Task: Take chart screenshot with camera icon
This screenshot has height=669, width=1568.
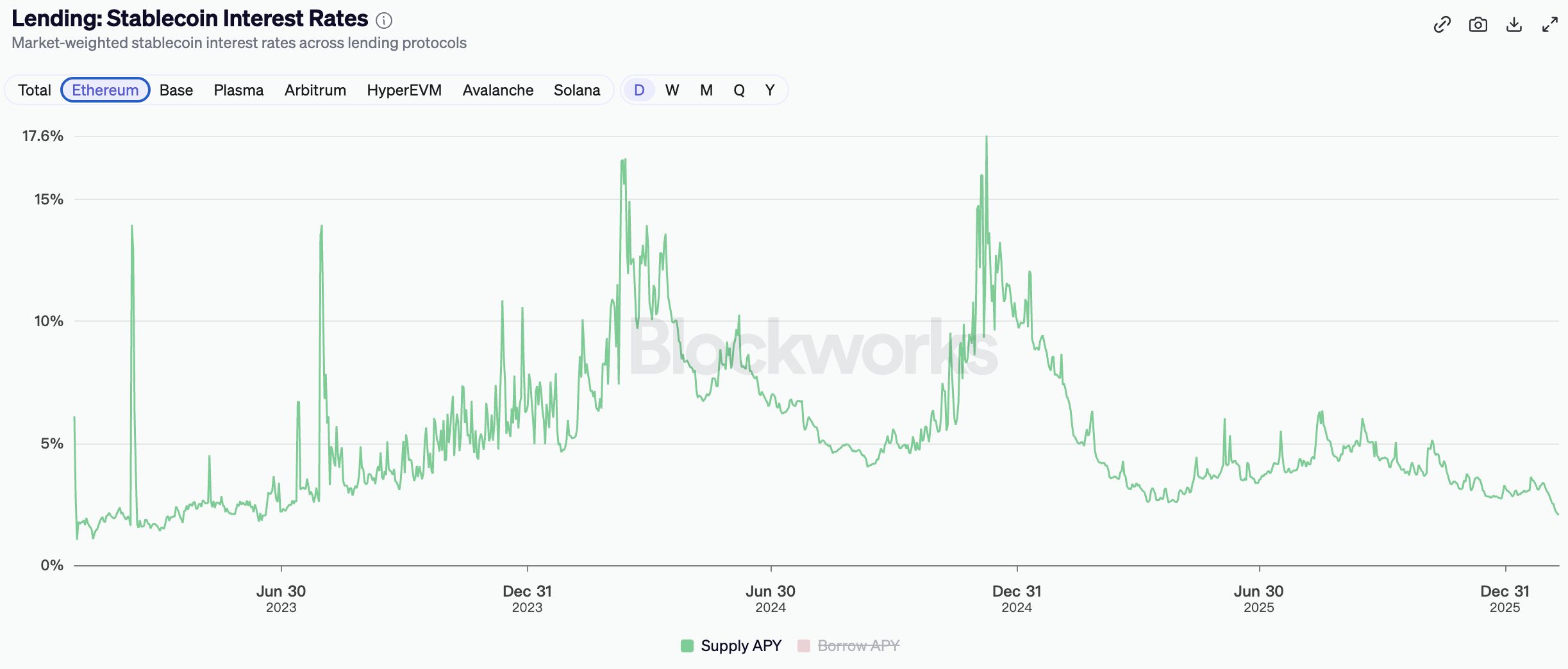Action: (x=1478, y=25)
